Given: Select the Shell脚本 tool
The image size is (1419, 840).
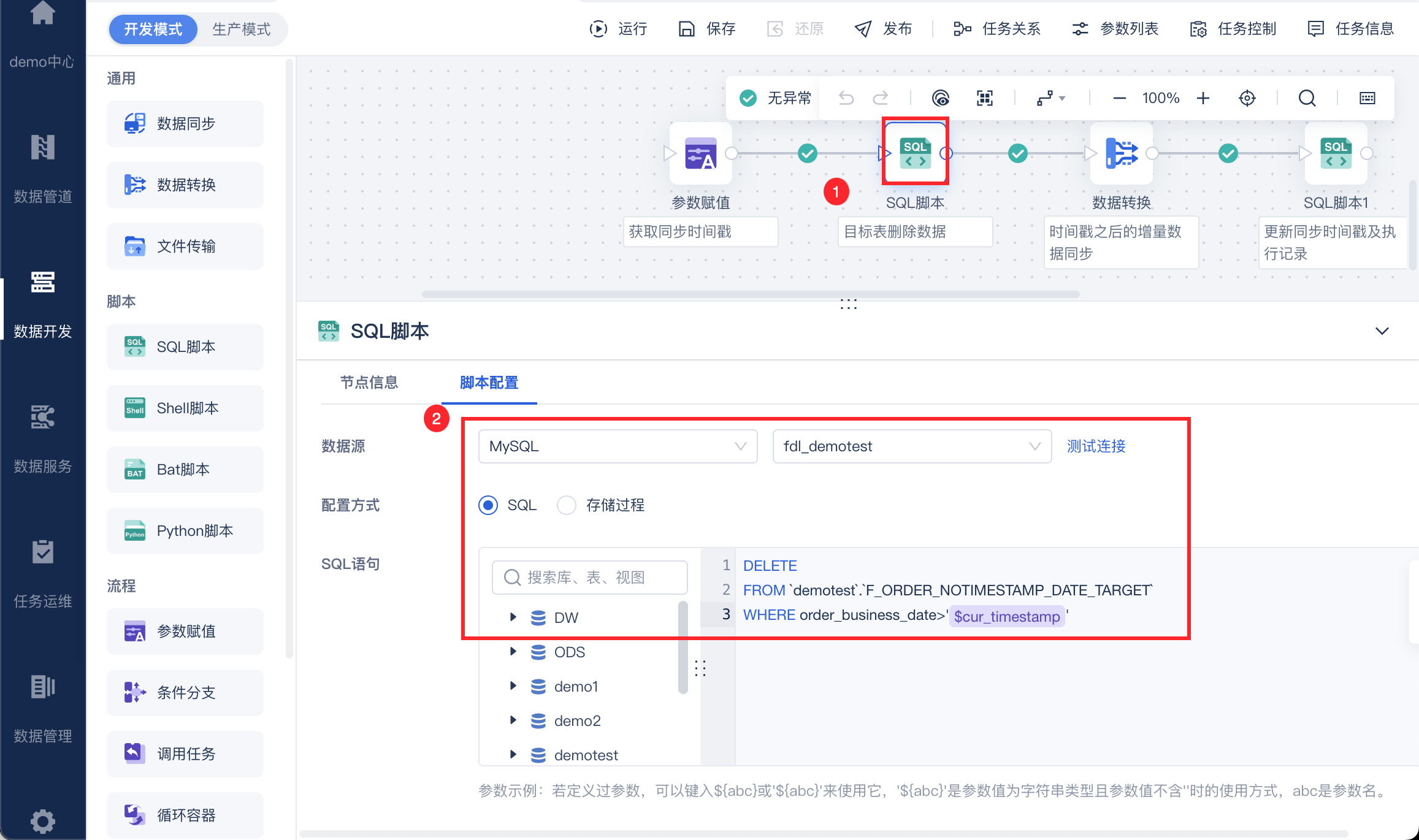Looking at the screenshot, I should (185, 408).
